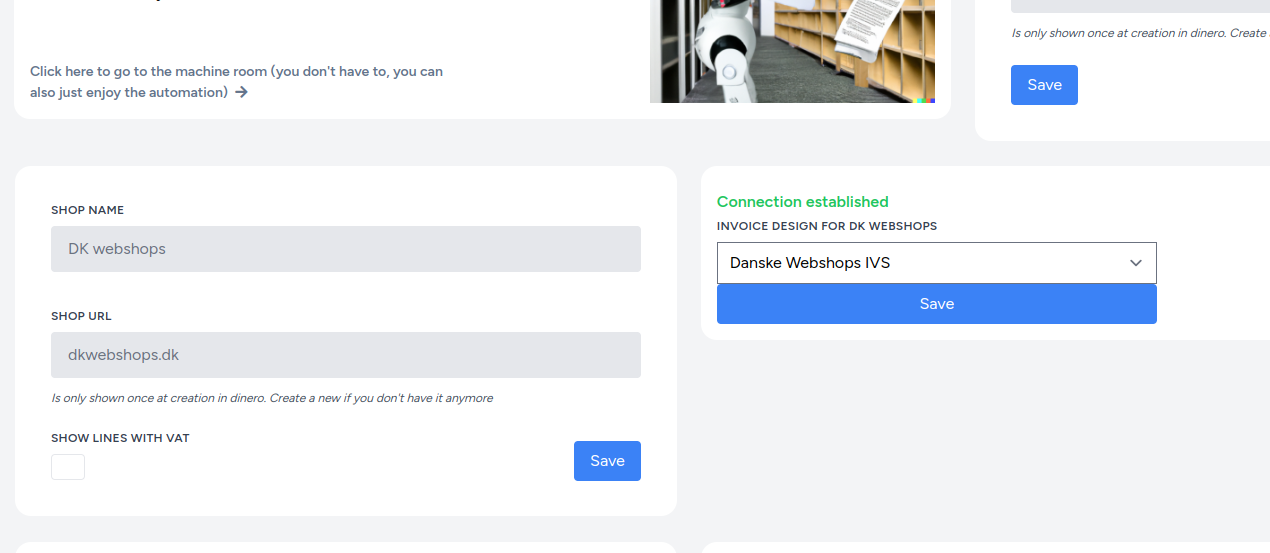Viewport: 1270px width, 553px height.
Task: Click the right arrow icon after the machine room link
Action: point(242,93)
